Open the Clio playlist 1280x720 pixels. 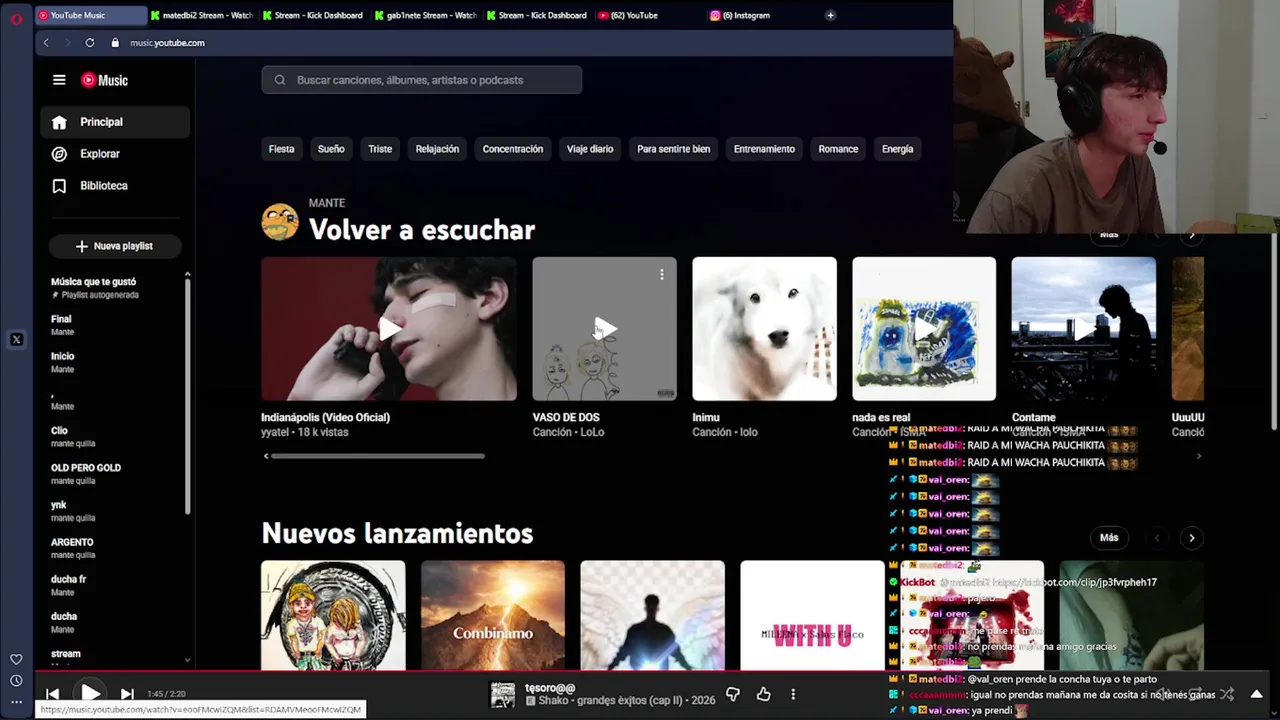click(x=114, y=436)
